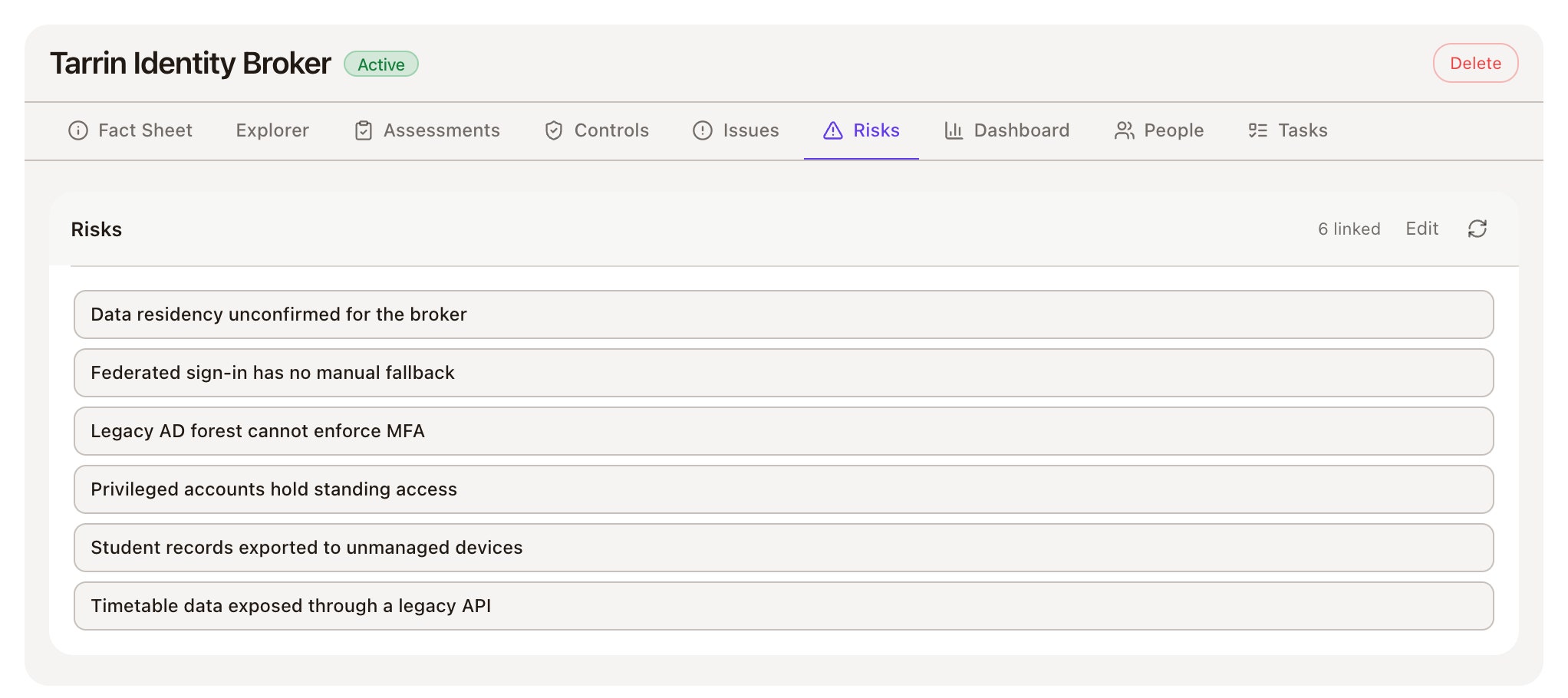Select the Issues tab
The image size is (1568, 698).
736,130
